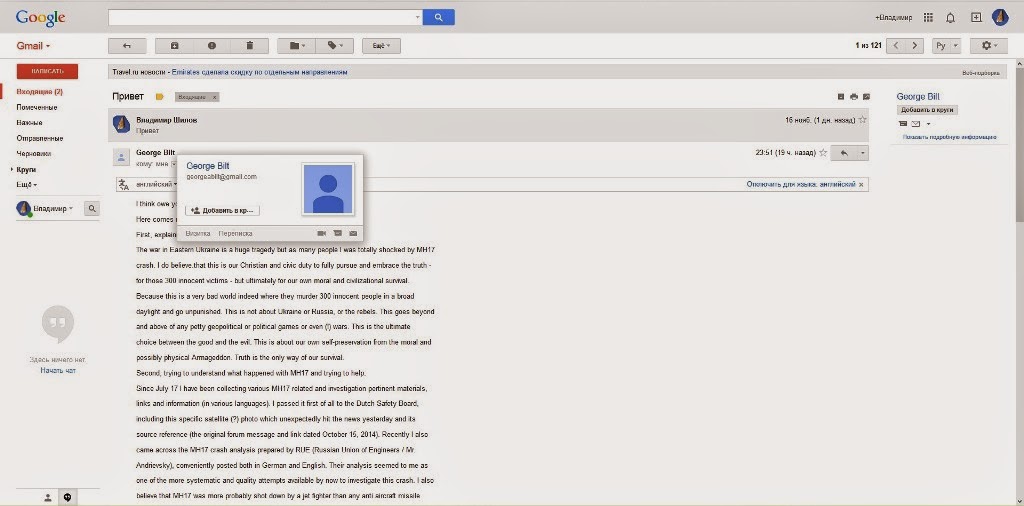Click Добавить в кр... in contact card
The width and height of the screenshot is (1024, 506).
pos(223,211)
